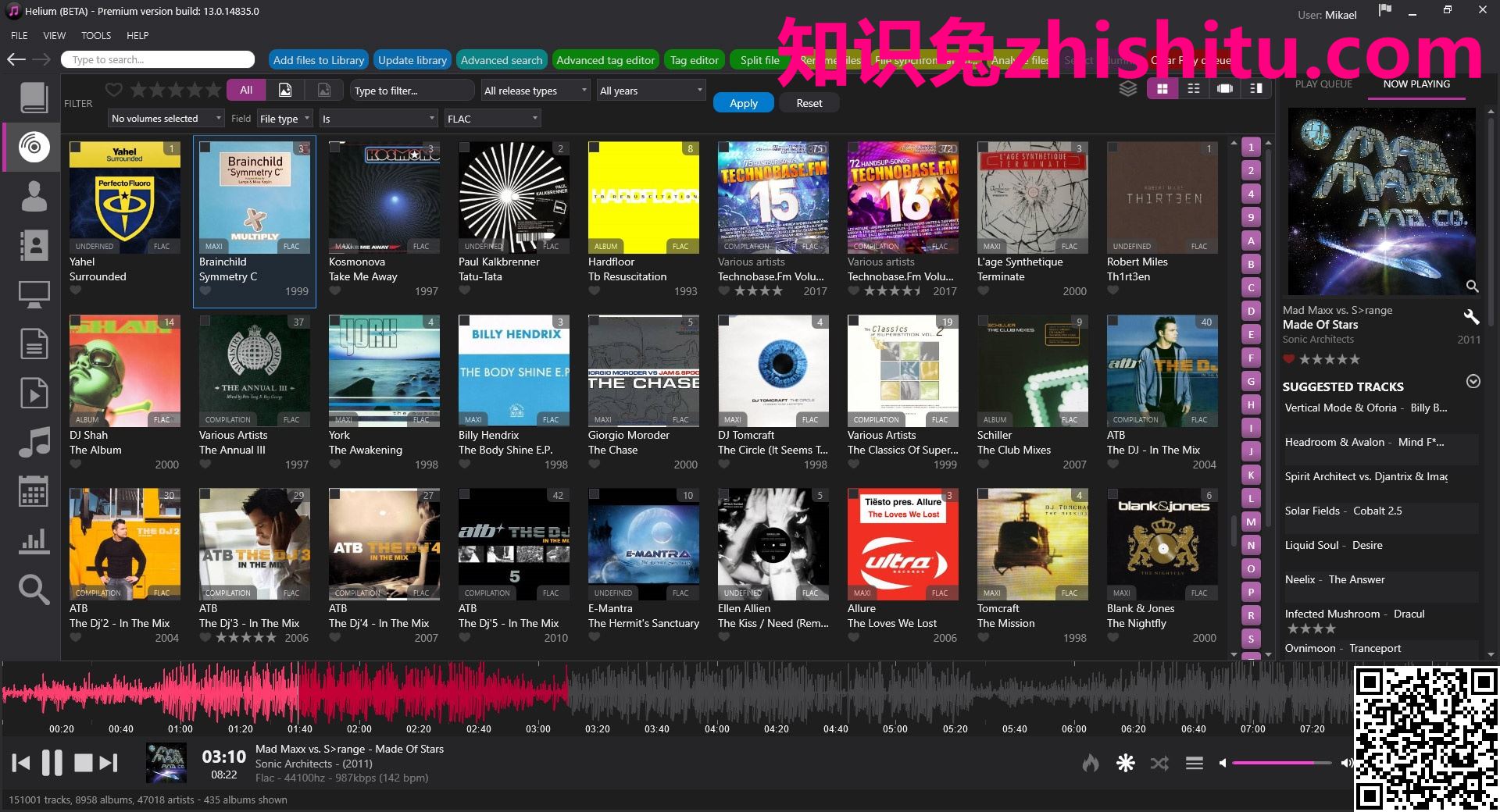Open the All years dropdown
1500x812 pixels.
point(651,91)
